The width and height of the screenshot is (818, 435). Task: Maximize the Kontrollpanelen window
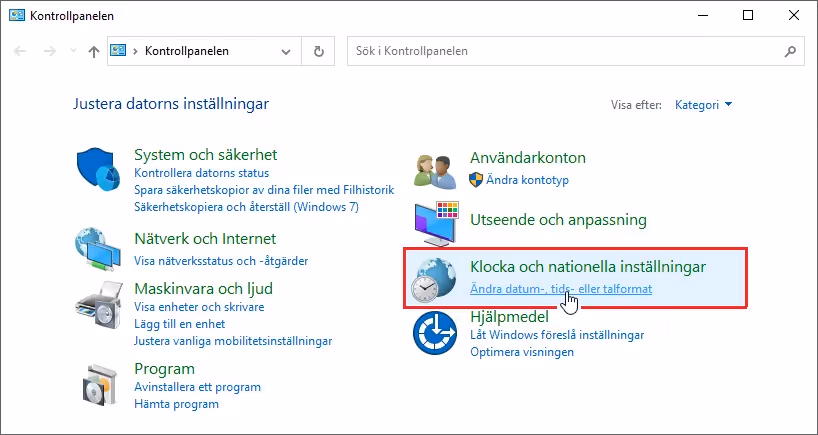(748, 16)
